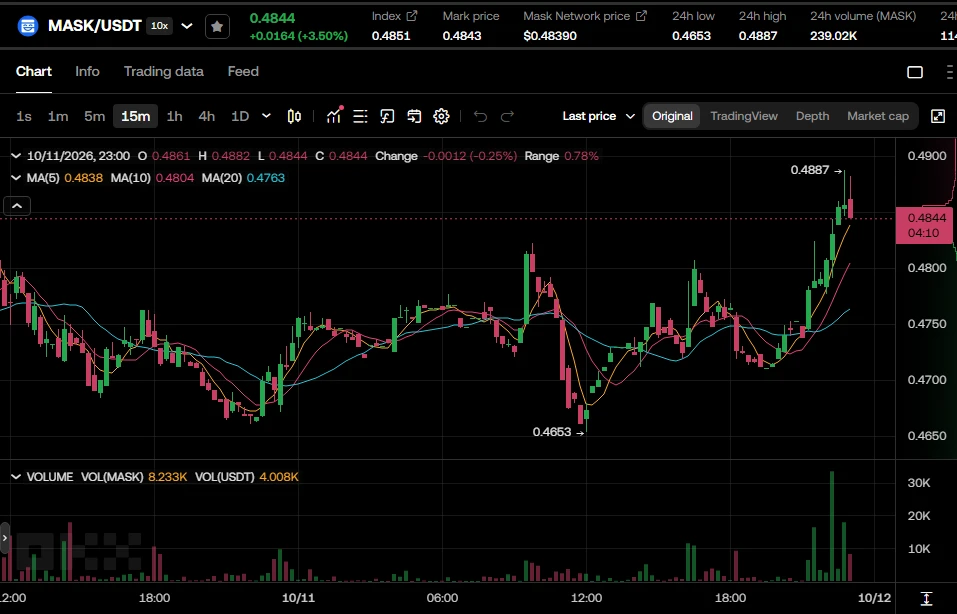Screen dimensions: 957x614
Task: Click the legend collapse up-arrow button
Action: [x=17, y=206]
